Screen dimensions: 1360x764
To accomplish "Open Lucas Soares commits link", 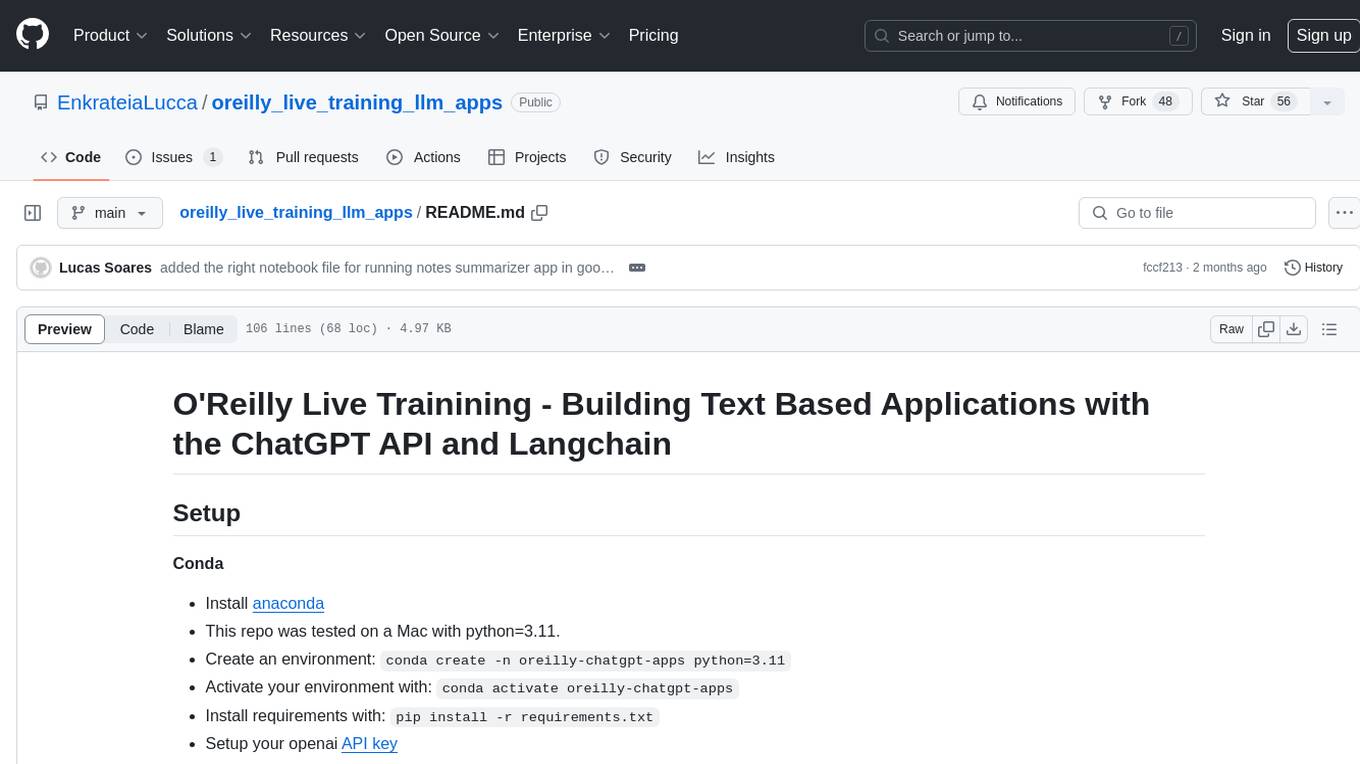I will click(105, 267).
